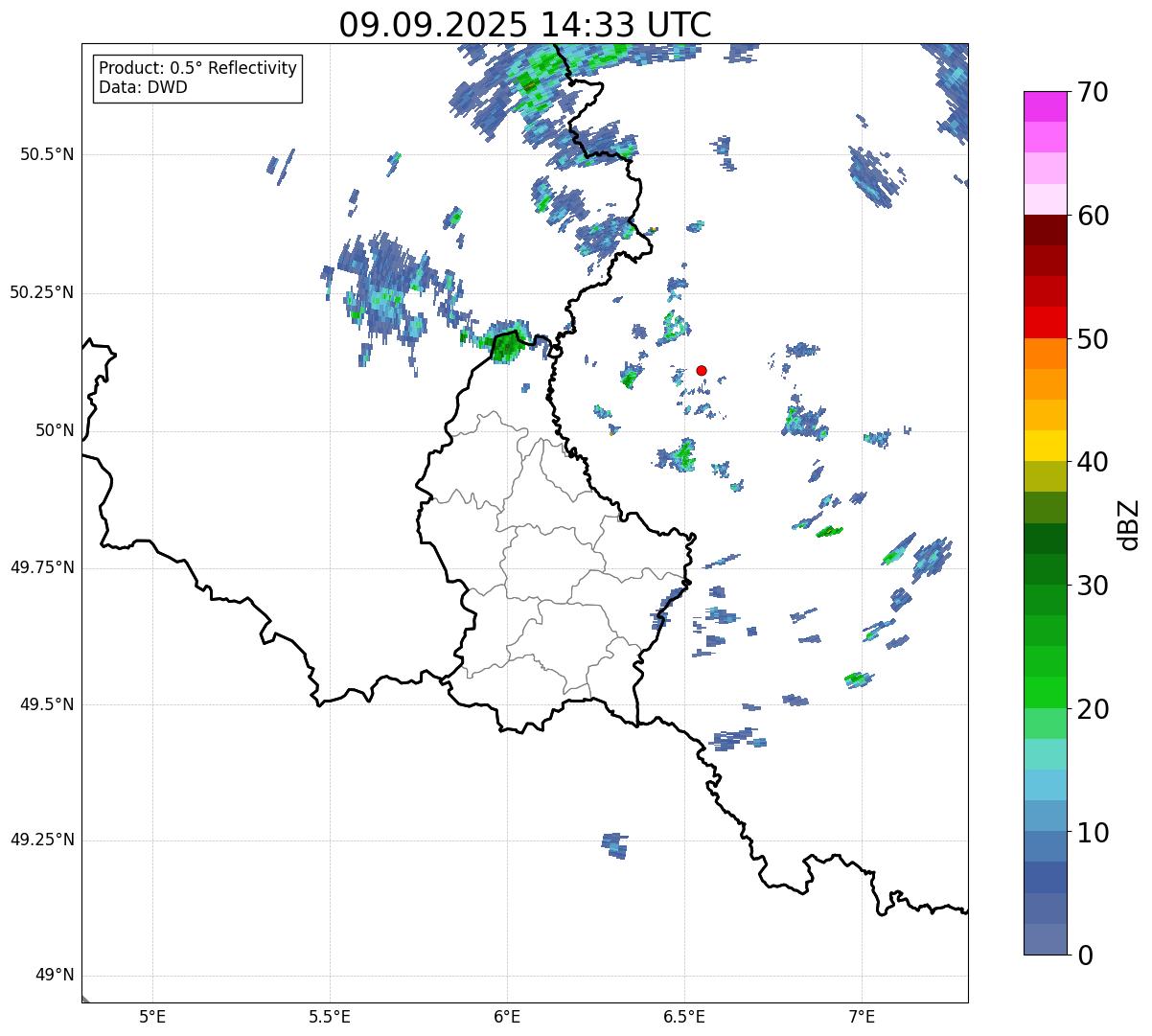Viewport: 1152px width, 1036px height.
Task: Click the latitude label "50°N"
Action: pos(55,430)
